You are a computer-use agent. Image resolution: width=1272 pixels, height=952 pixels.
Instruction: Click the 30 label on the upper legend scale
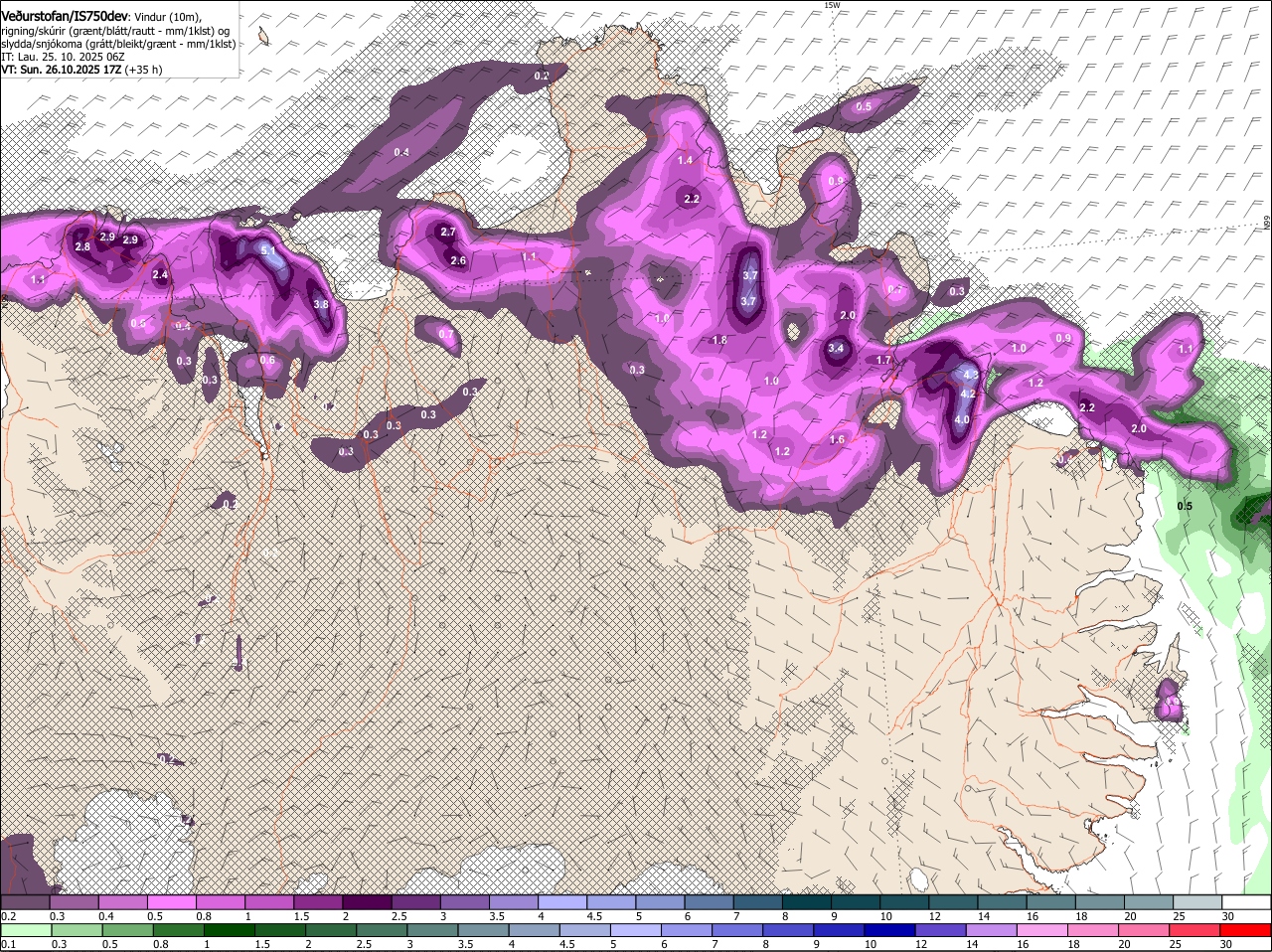(1228, 916)
